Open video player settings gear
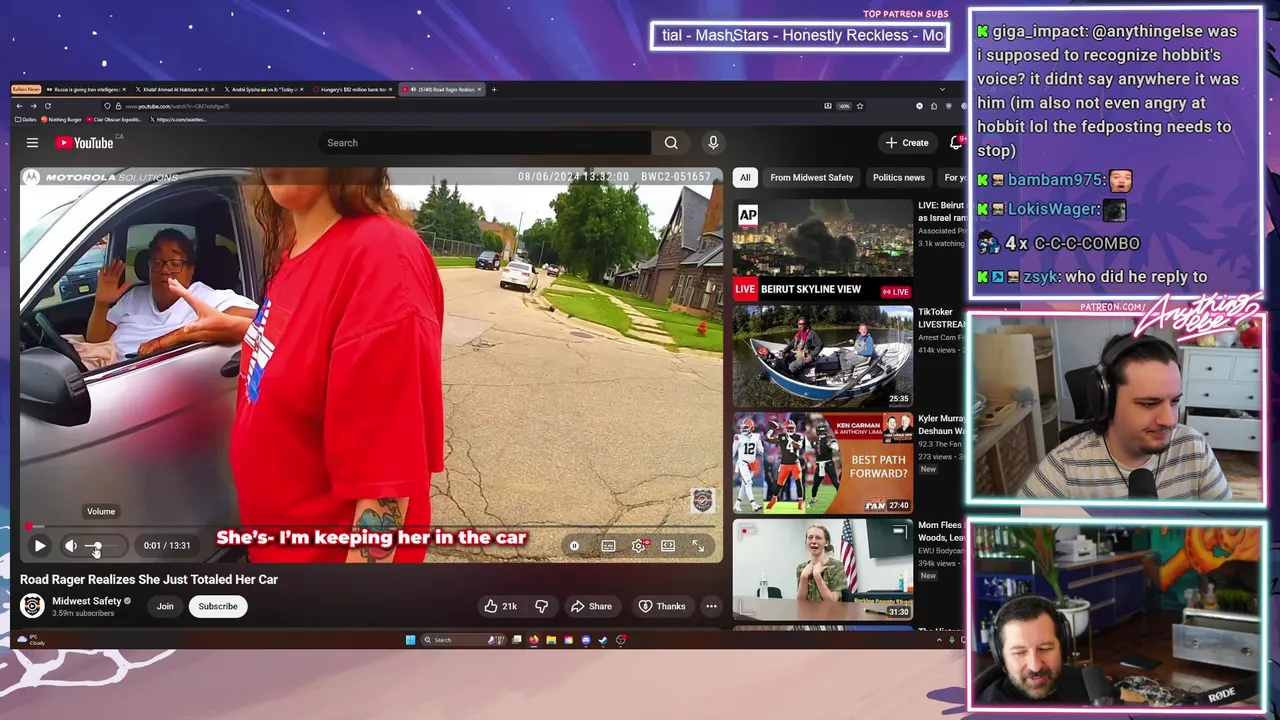1280x720 pixels. click(639, 546)
